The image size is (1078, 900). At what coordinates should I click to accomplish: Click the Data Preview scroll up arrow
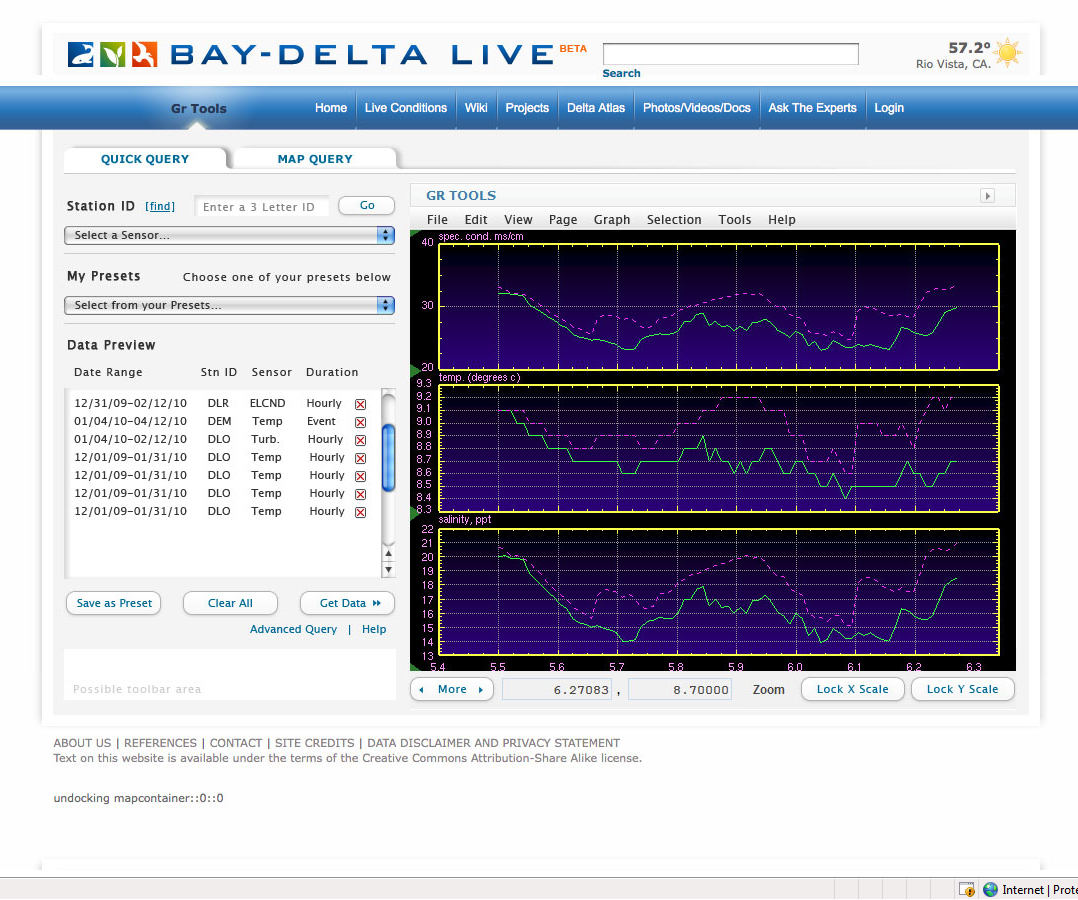pos(388,553)
